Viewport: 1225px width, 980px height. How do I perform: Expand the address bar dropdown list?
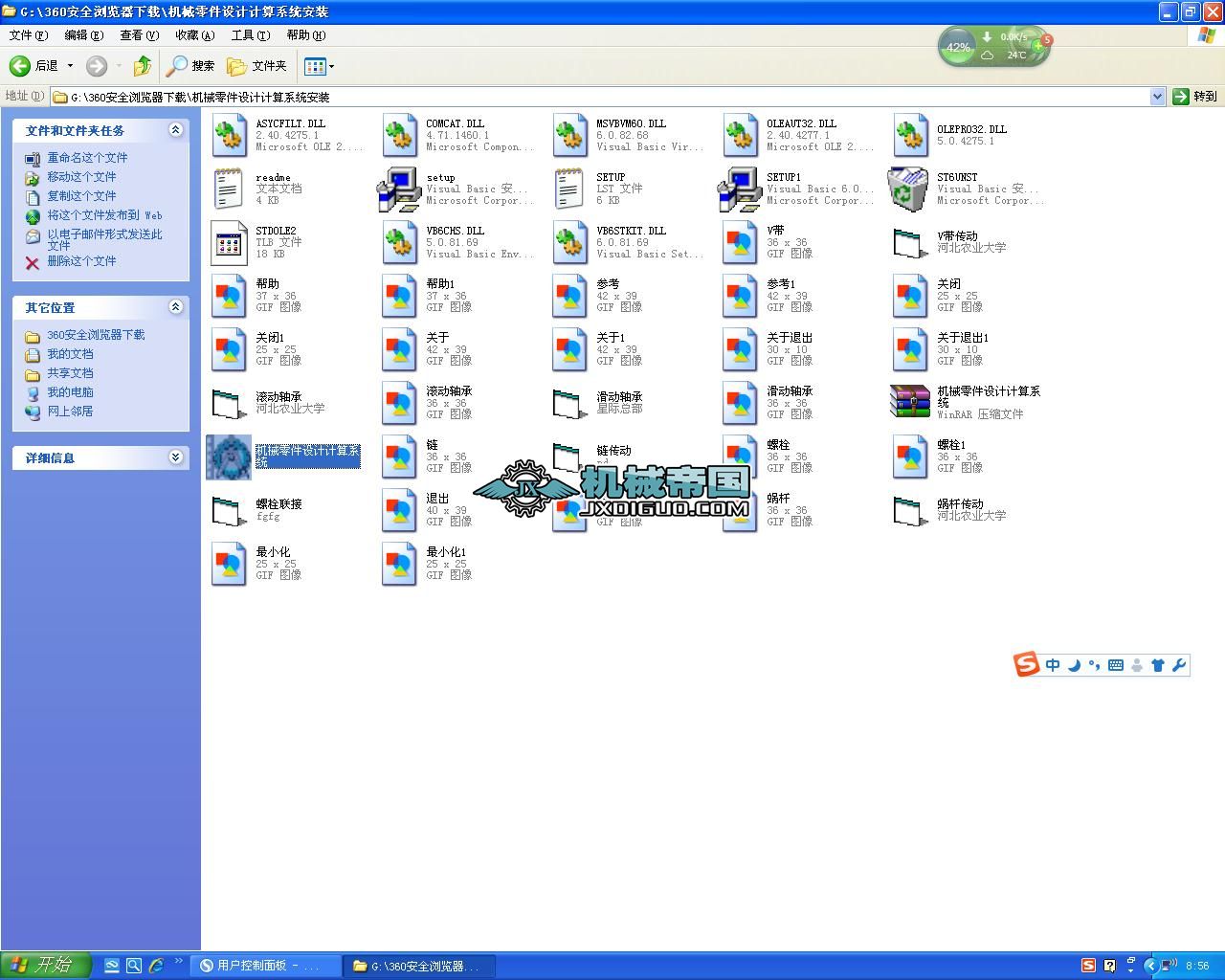(1157, 97)
